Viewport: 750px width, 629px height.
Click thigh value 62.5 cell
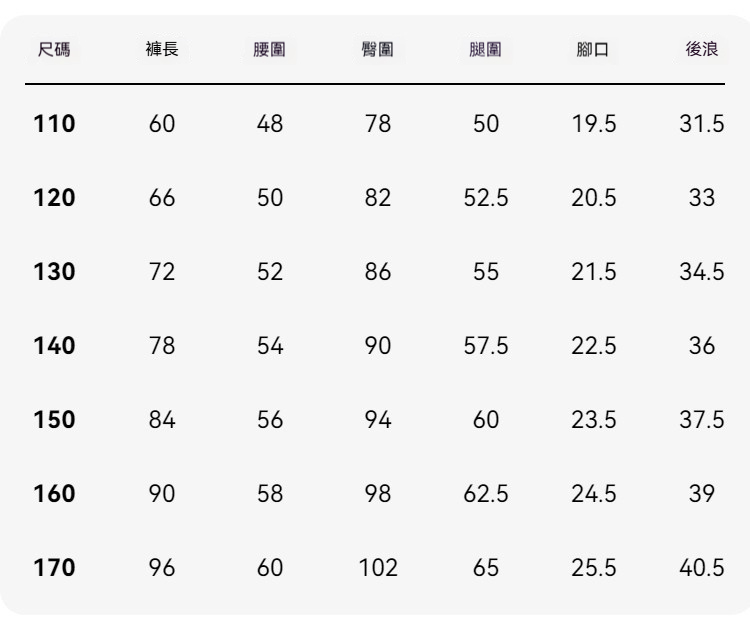tap(485, 494)
